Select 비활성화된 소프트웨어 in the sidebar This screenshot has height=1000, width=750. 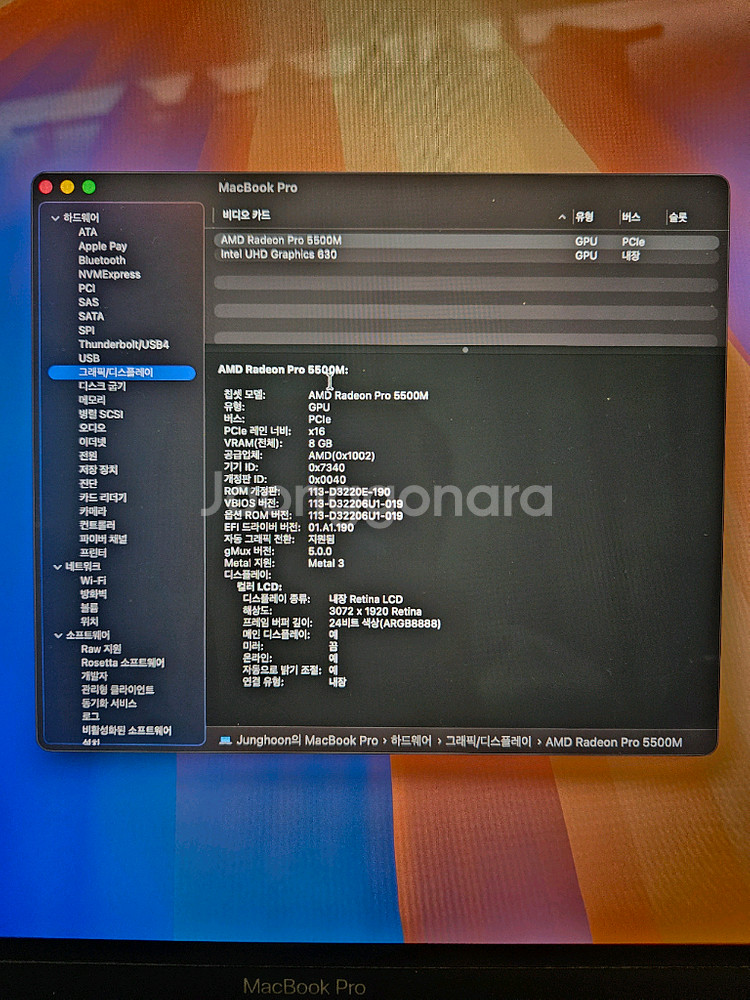(126, 731)
